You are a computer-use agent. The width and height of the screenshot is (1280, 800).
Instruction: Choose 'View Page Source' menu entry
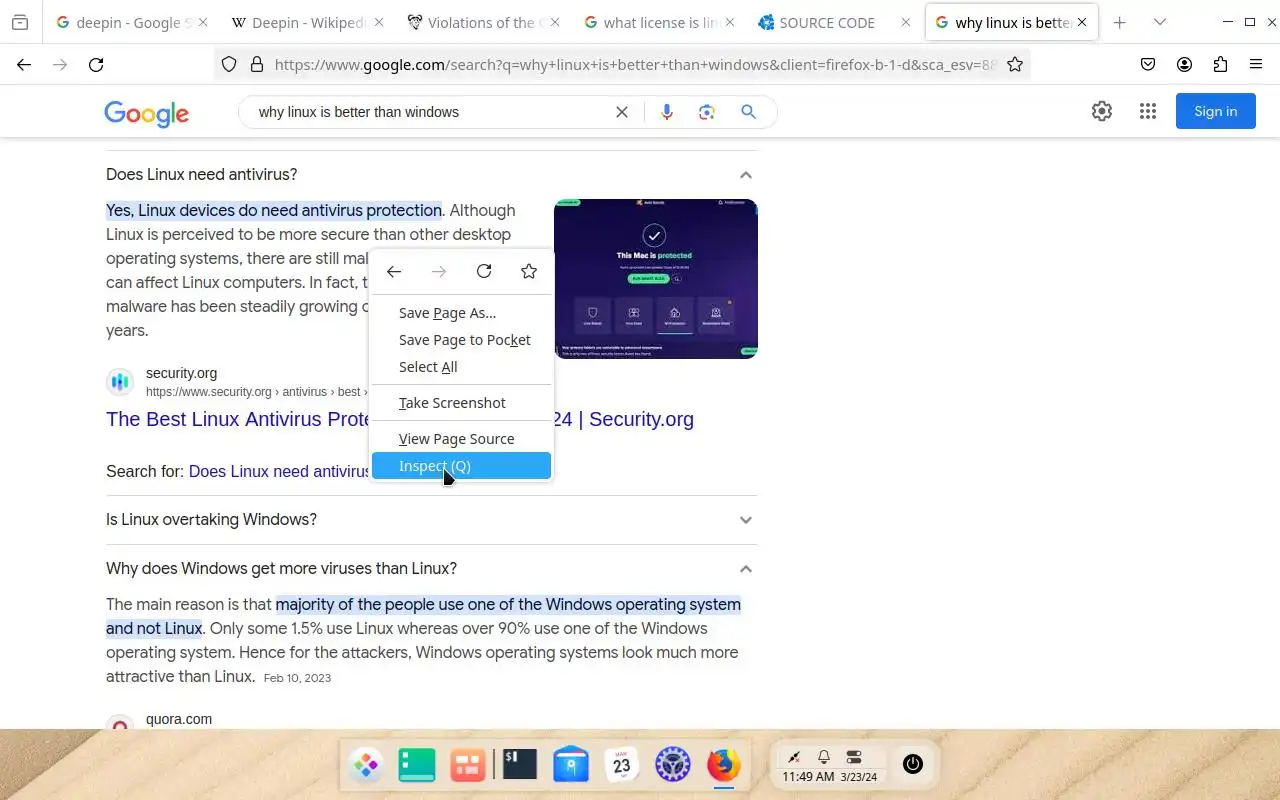pyautogui.click(x=461, y=439)
